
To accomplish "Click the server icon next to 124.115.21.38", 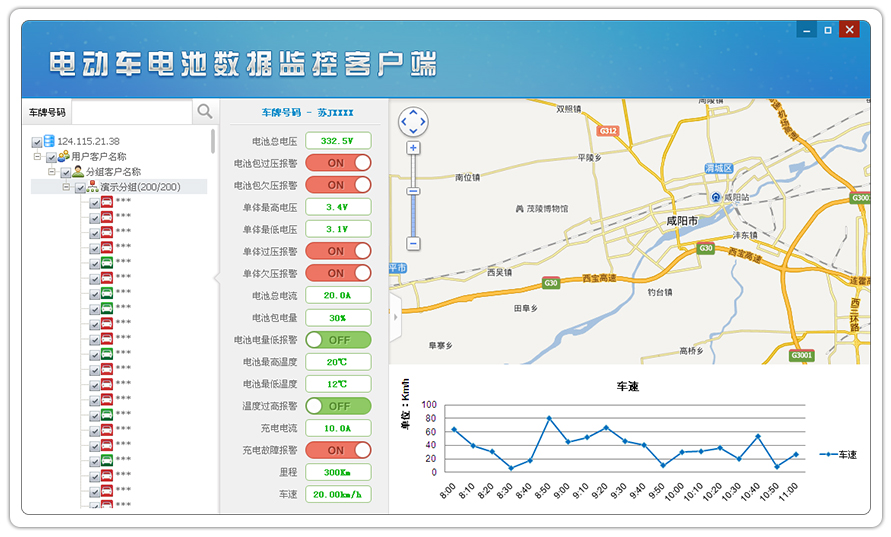I will click(49, 141).
